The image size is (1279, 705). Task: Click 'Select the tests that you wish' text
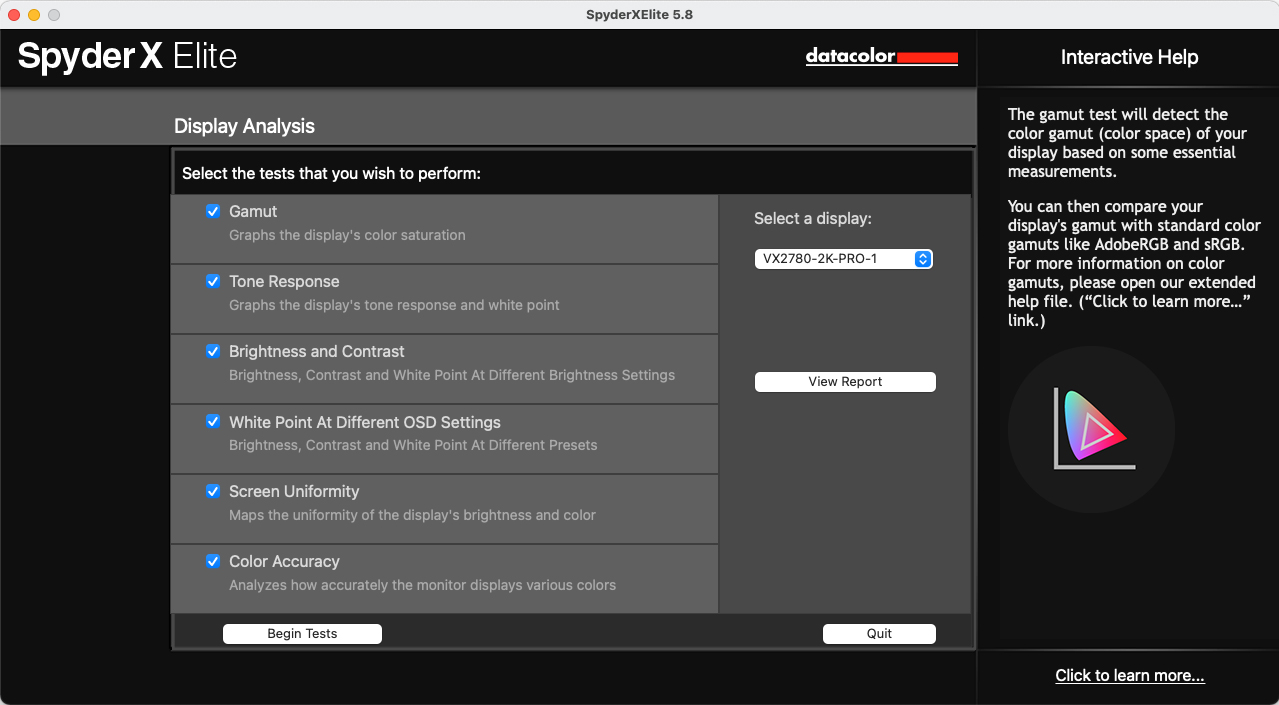click(x=331, y=174)
